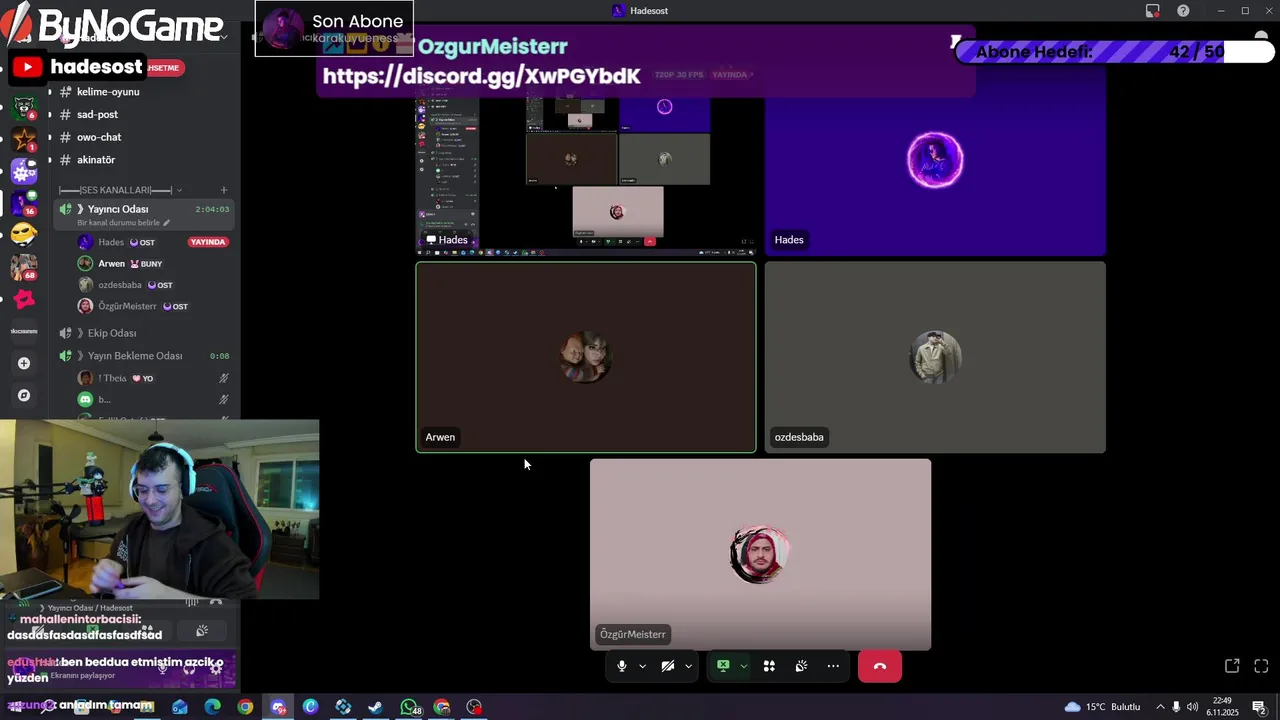Open the Discord help icon in the title bar

pos(1184,11)
